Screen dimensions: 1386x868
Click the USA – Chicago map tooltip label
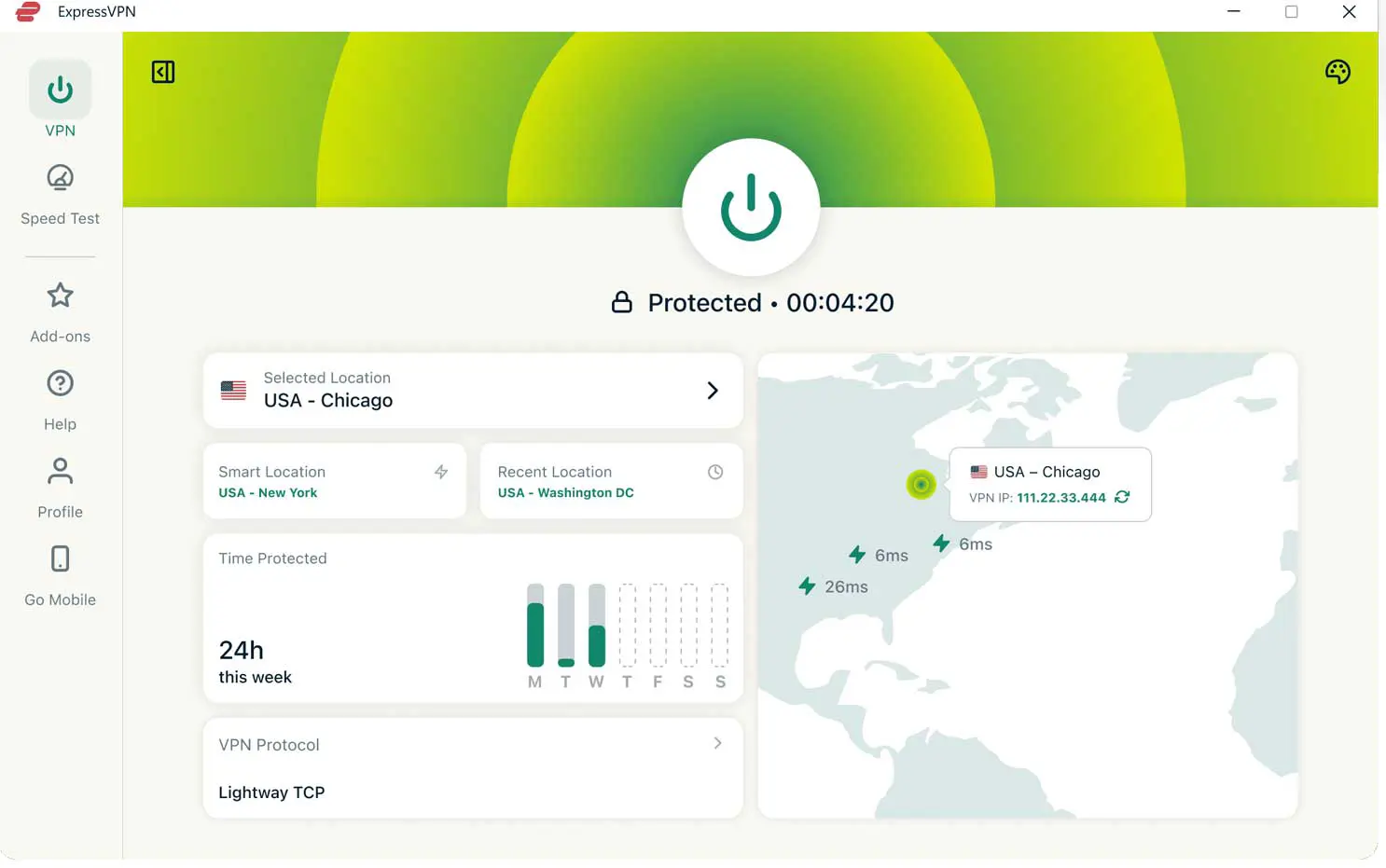click(1046, 472)
